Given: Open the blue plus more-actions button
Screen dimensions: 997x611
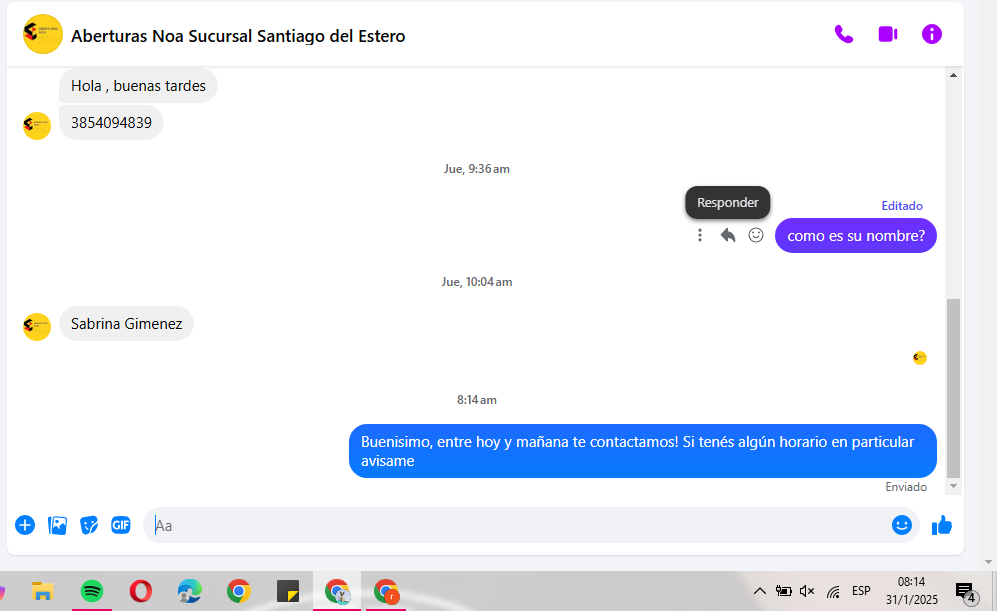Looking at the screenshot, I should click(25, 525).
